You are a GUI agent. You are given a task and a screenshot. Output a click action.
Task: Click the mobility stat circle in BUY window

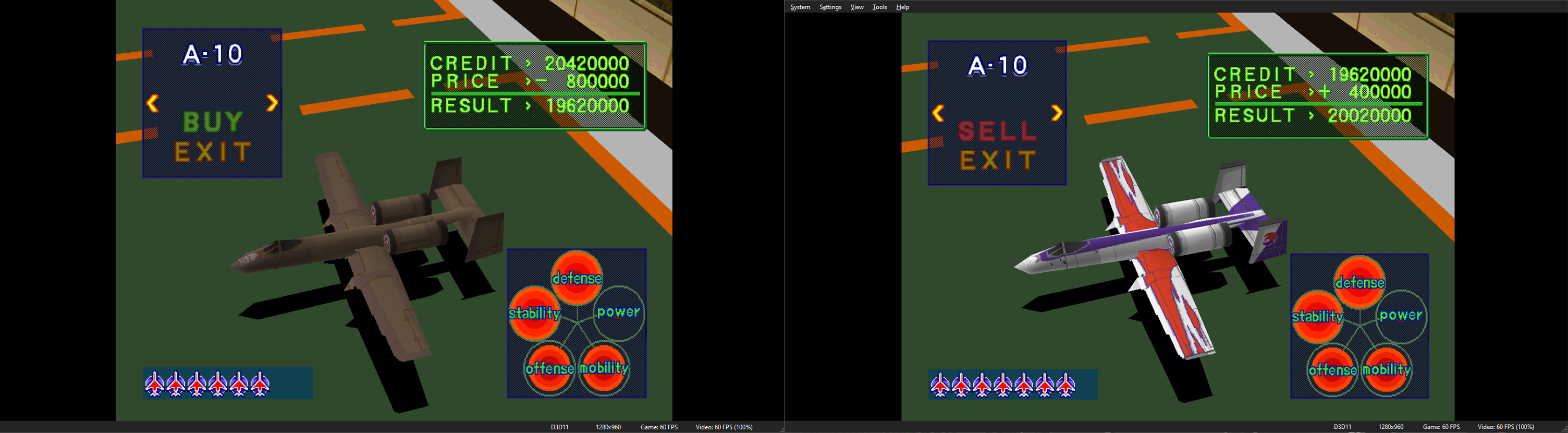click(604, 368)
